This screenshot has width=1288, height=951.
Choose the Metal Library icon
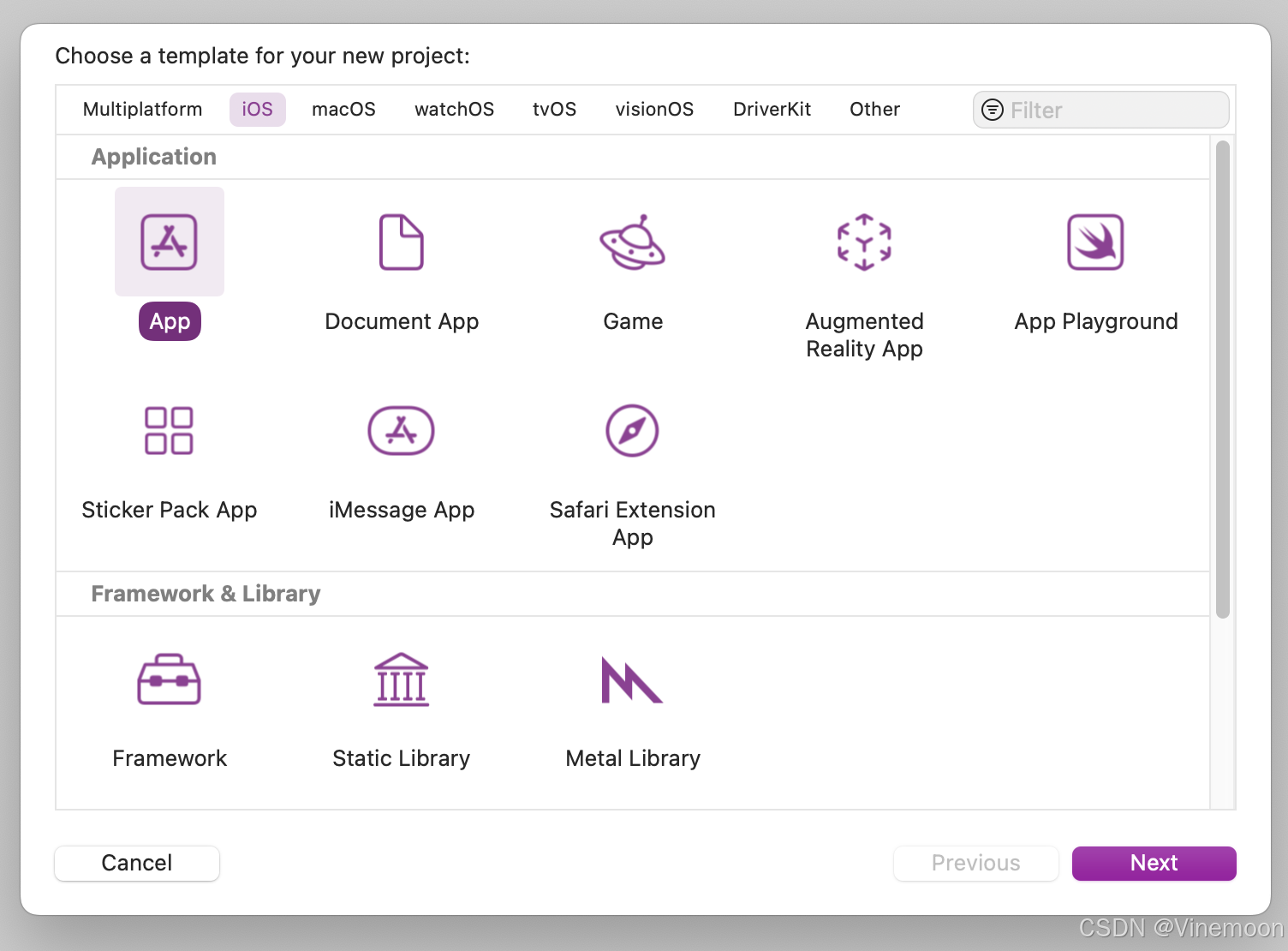pos(633,679)
